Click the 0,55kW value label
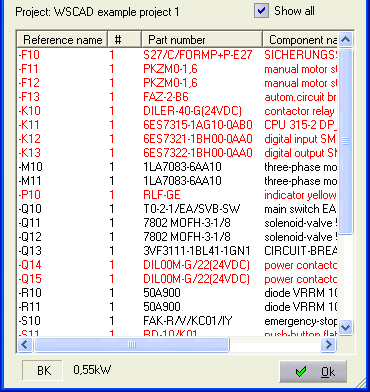This screenshot has height=392, width=370. point(92,370)
